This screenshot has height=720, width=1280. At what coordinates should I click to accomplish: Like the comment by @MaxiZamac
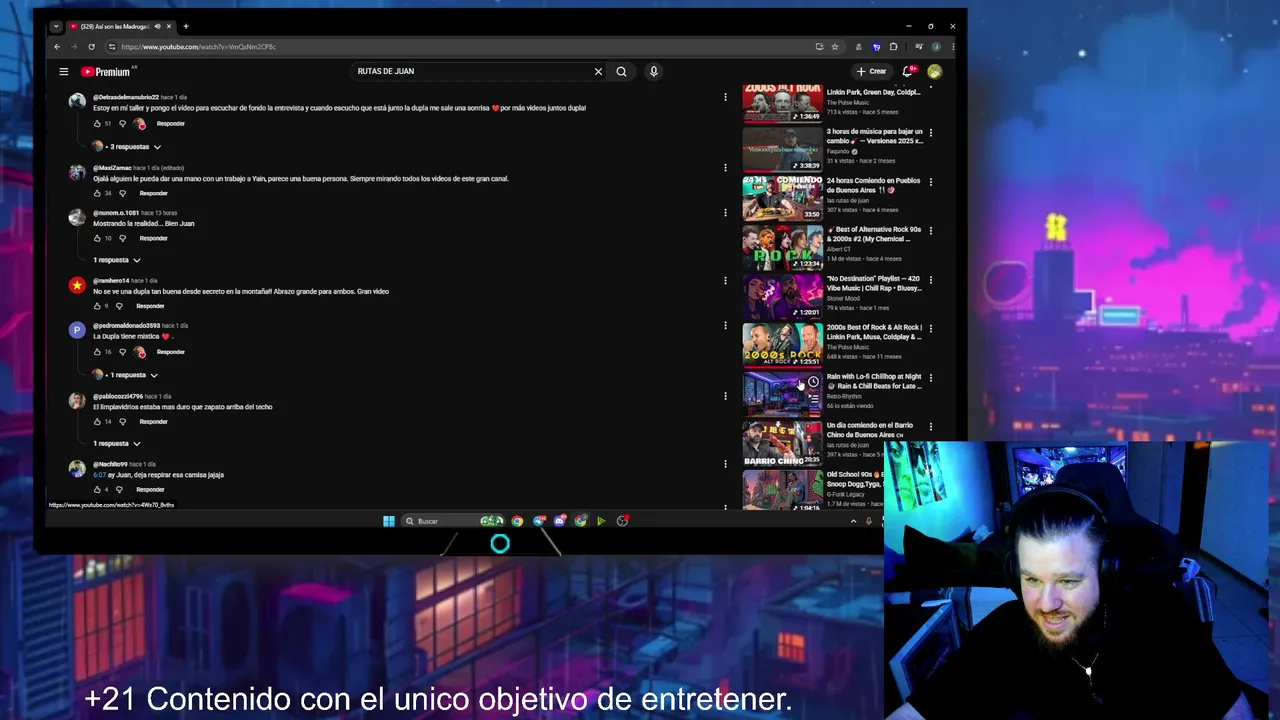click(97, 193)
